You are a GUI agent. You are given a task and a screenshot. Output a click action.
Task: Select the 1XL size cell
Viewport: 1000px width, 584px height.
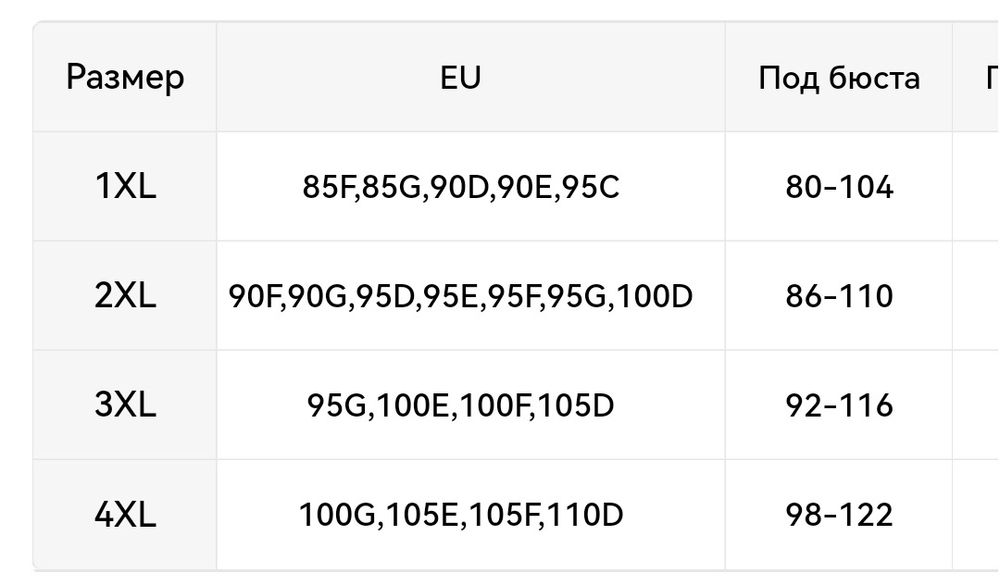pos(125,187)
